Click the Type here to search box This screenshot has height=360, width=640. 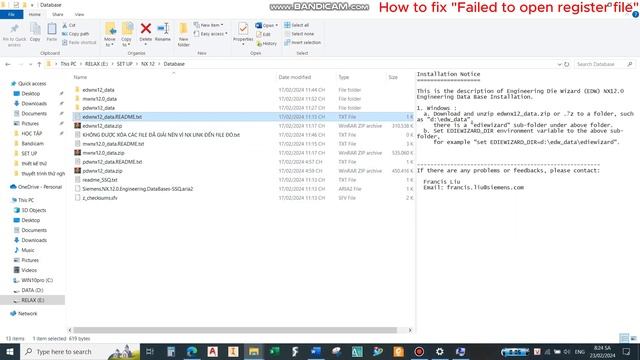80,351
